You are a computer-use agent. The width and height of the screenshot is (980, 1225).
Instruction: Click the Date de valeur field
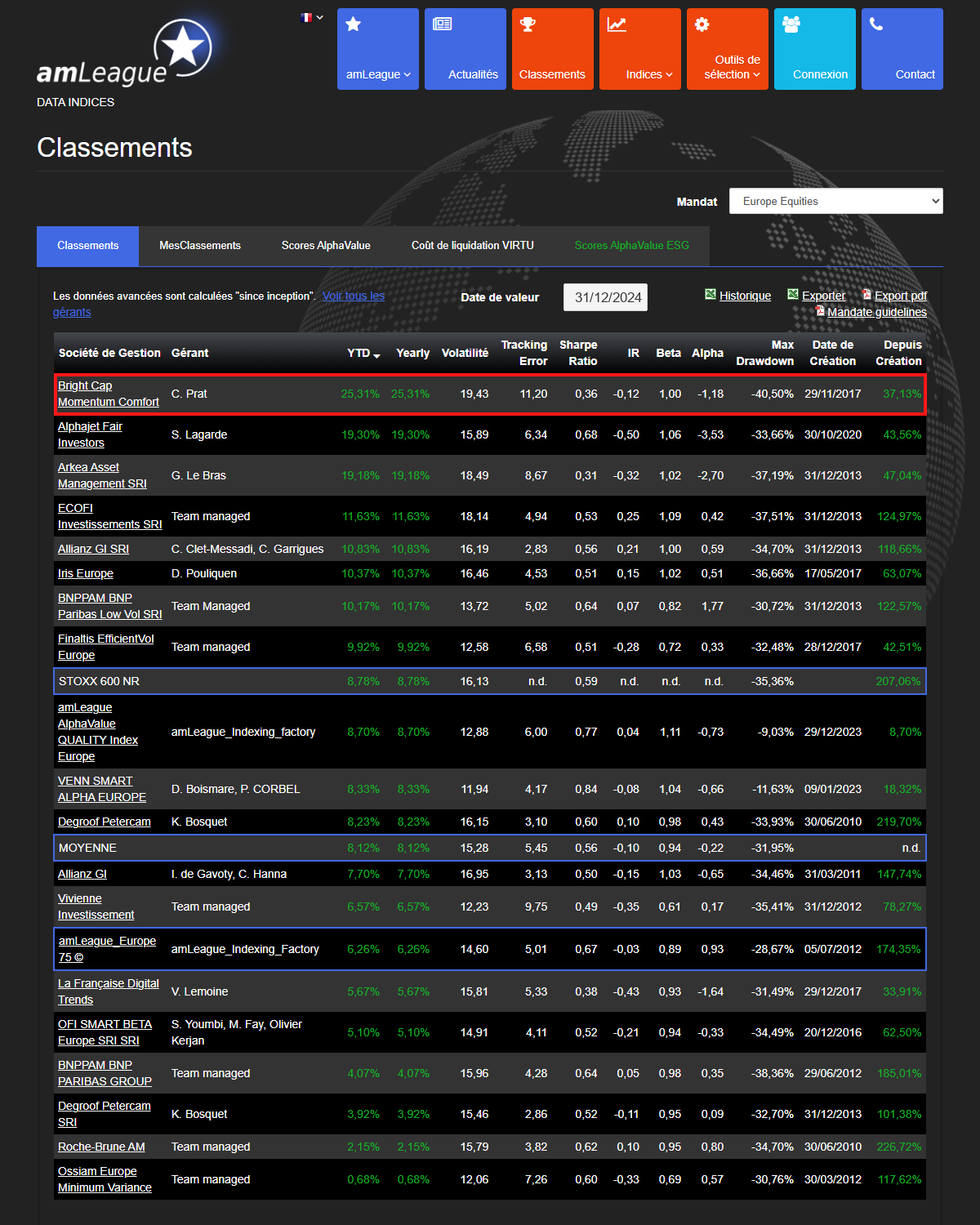click(x=605, y=297)
